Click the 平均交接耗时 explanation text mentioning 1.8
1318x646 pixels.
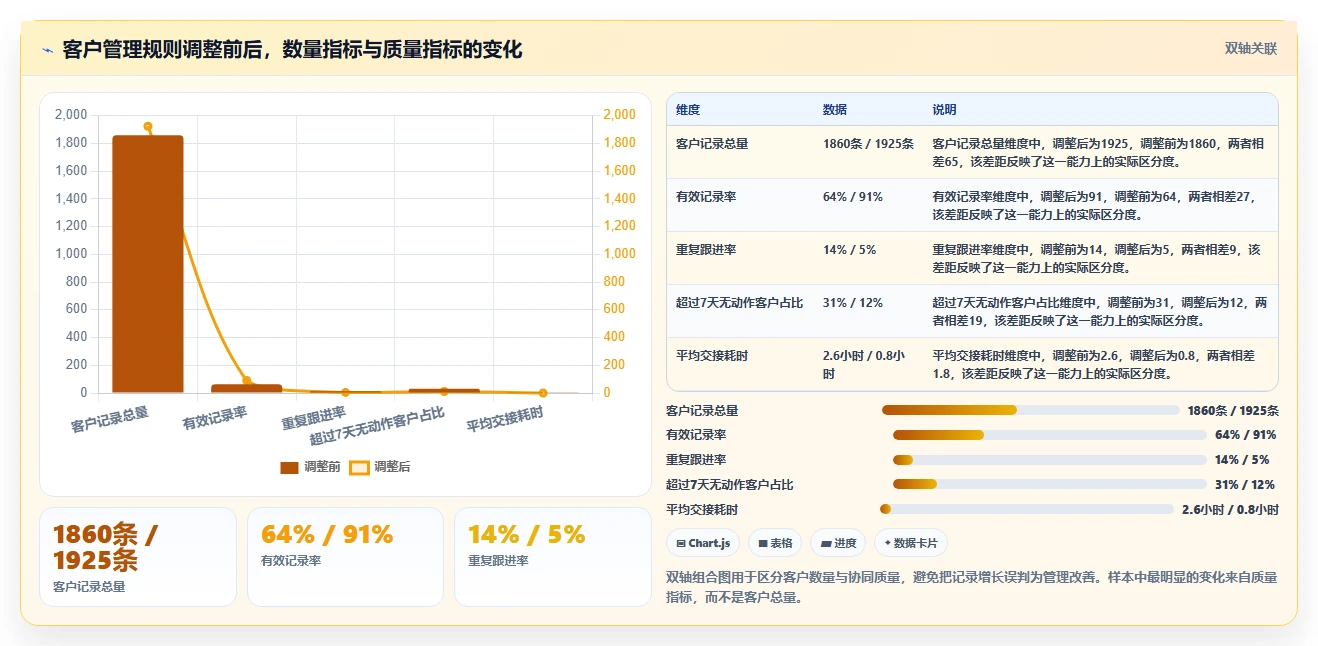pyautogui.click(x=1093, y=364)
